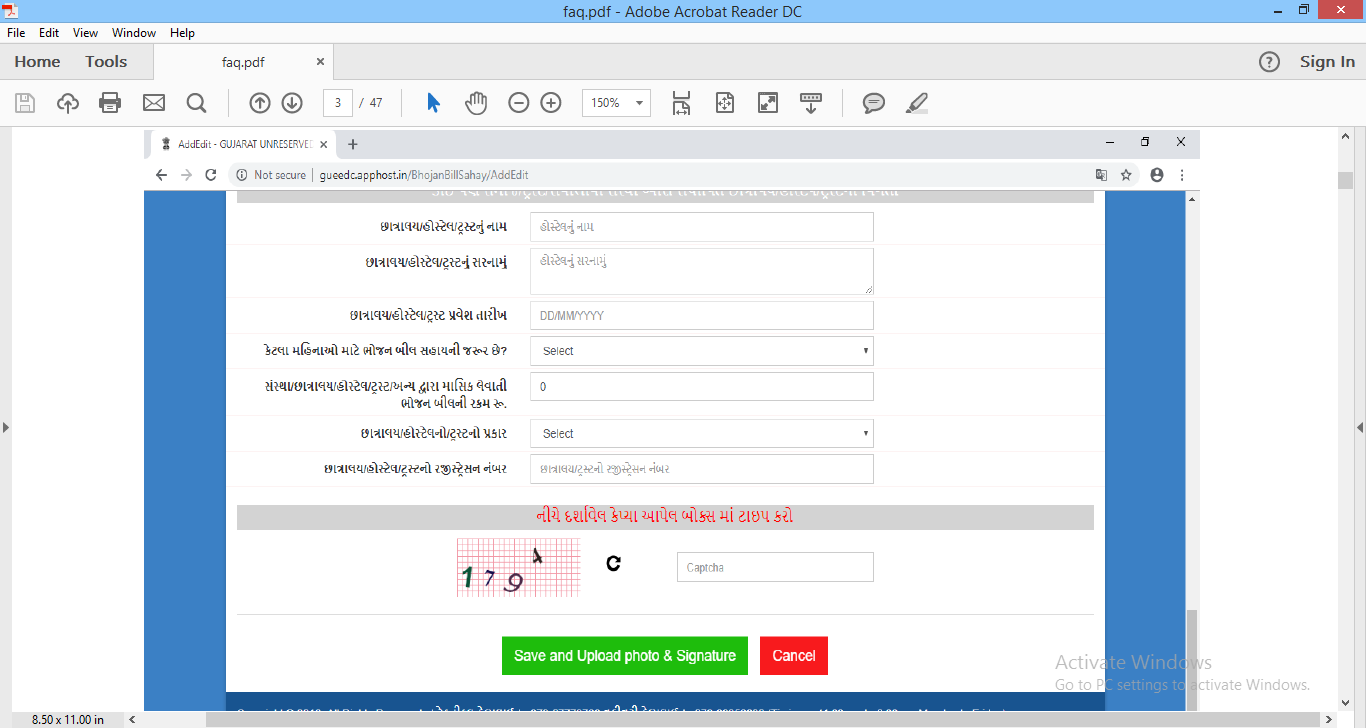Click the red Cancel button
Viewport: 1366px width, 728px height.
coord(793,655)
